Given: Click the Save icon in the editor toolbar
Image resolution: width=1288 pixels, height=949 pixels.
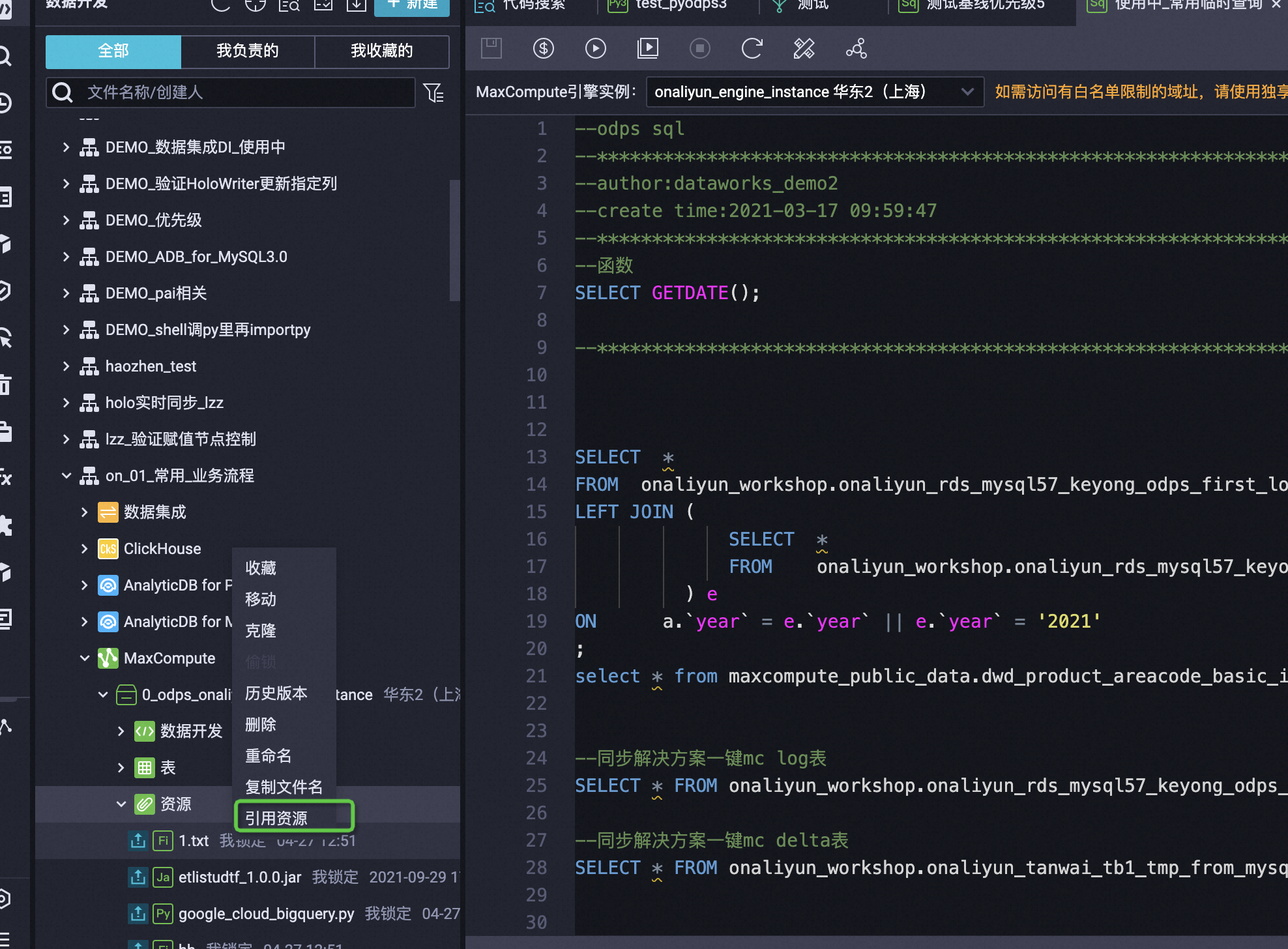Looking at the screenshot, I should 491,48.
